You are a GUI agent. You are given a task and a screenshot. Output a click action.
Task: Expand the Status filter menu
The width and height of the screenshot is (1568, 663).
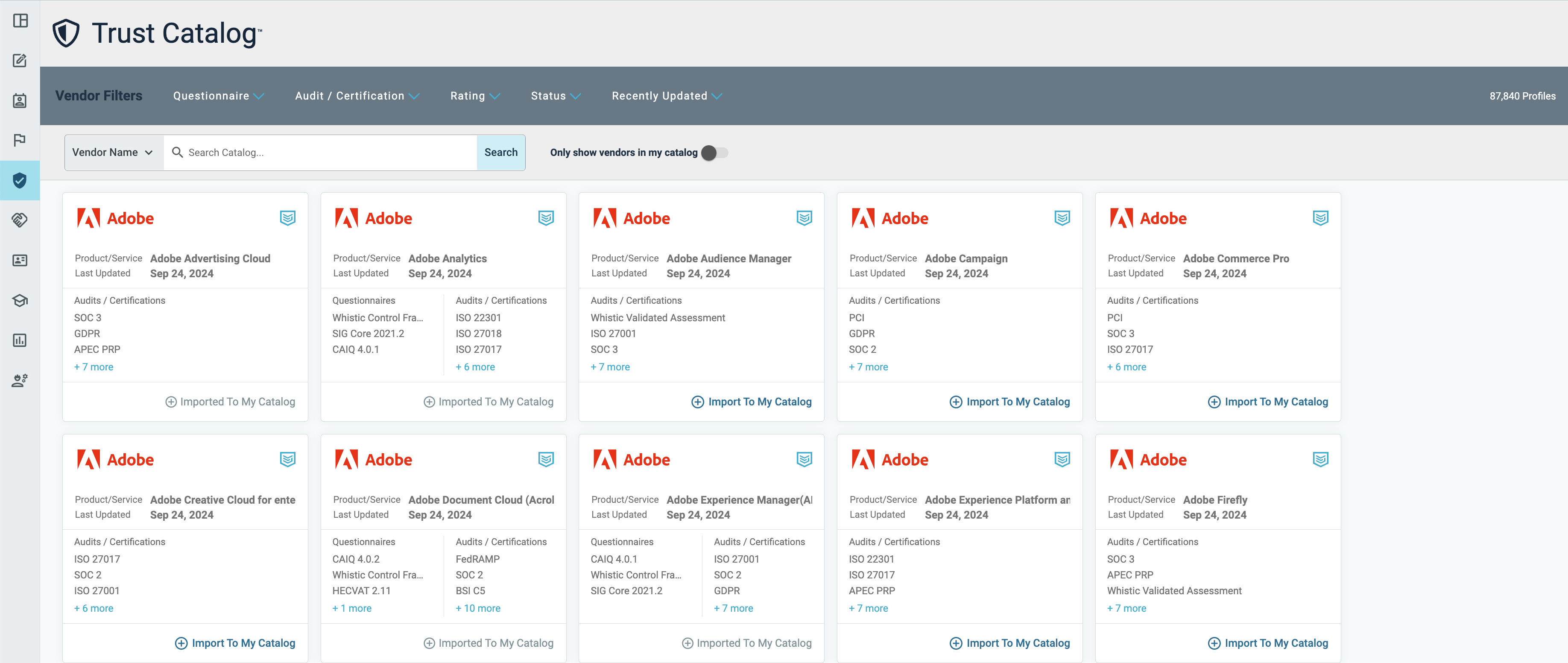pyautogui.click(x=555, y=96)
